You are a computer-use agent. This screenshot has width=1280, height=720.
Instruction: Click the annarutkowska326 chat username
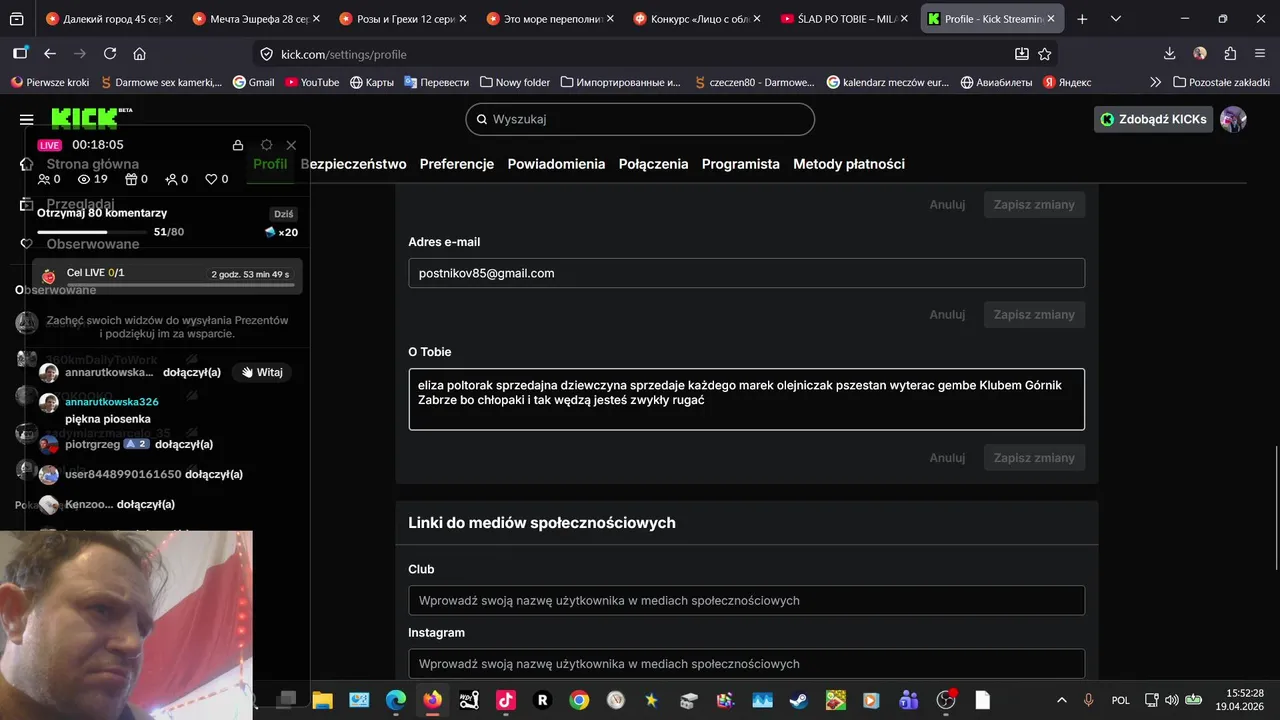112,401
